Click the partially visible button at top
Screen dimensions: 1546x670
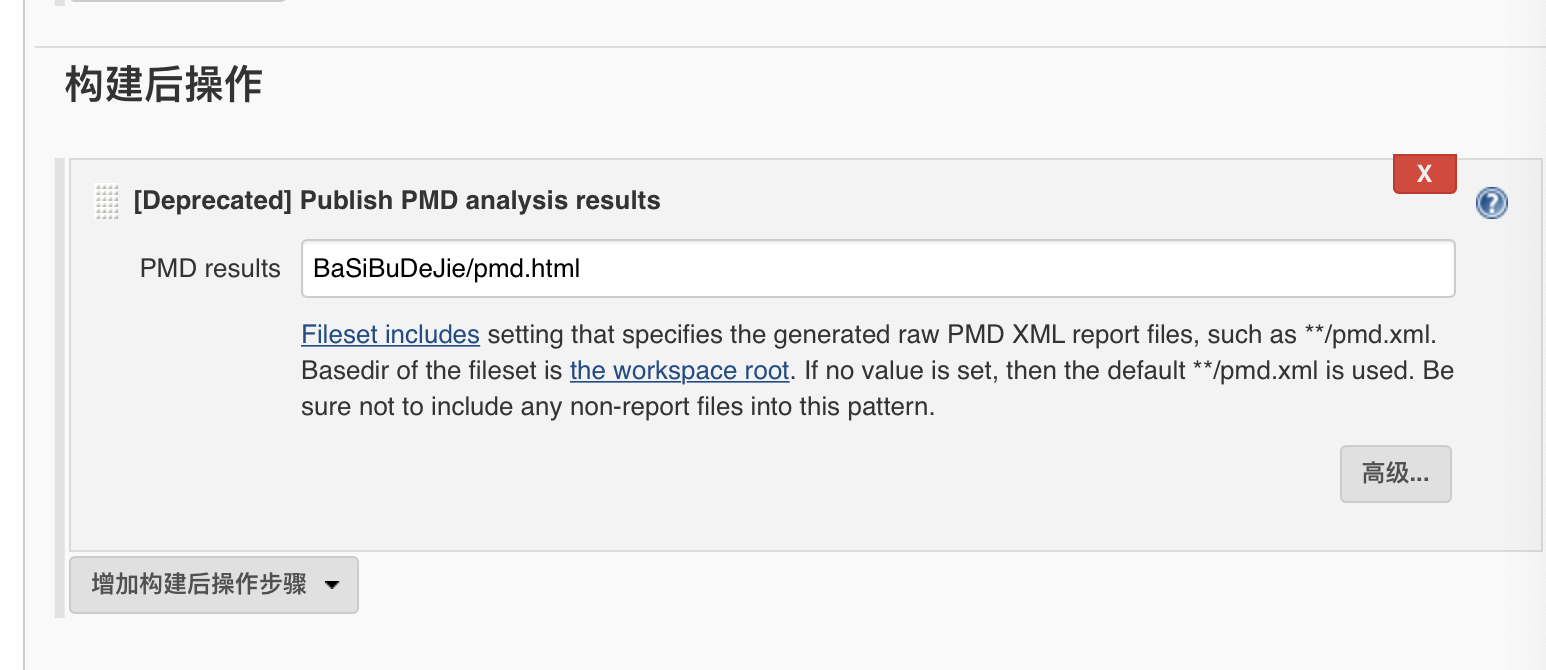click(177, 1)
